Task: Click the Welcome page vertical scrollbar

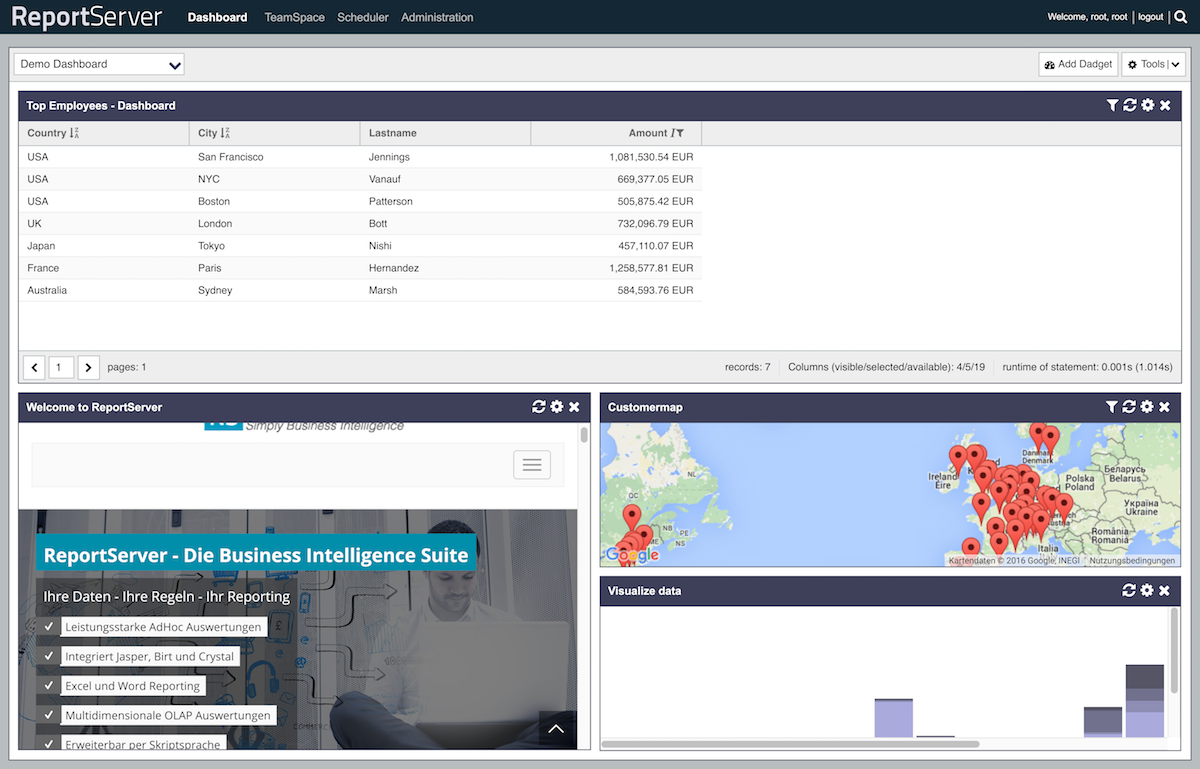Action: 584,434
